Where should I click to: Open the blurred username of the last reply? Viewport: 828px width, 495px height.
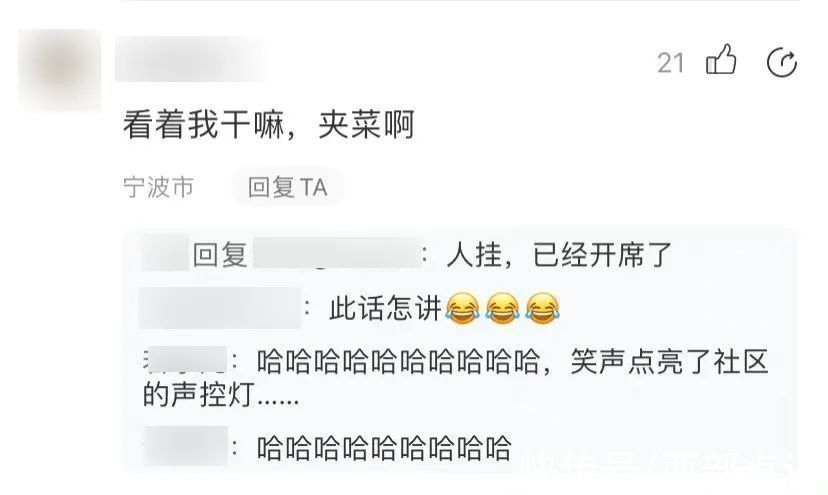tap(185, 446)
